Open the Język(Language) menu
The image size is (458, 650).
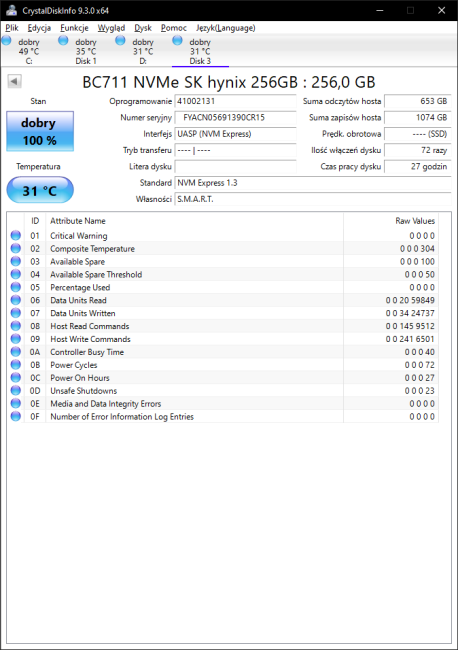[226, 28]
